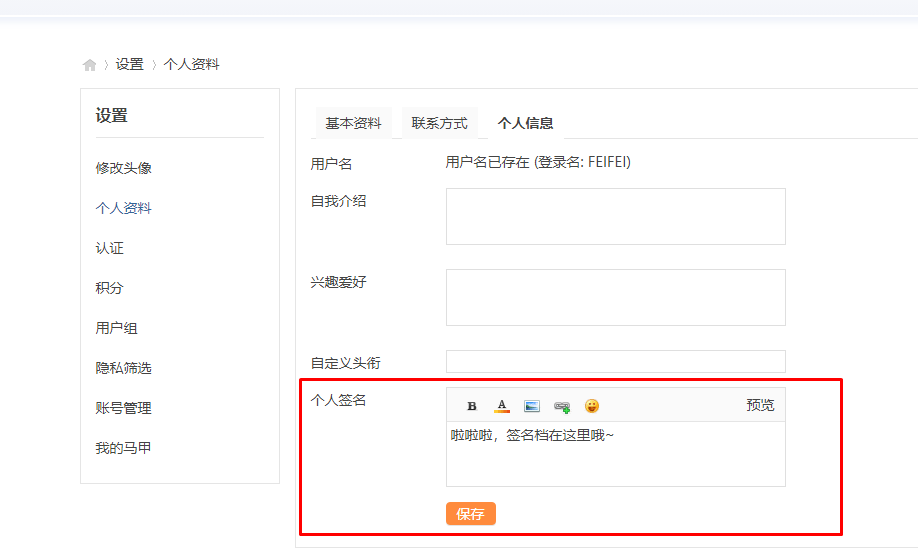Viewport: 918px width, 552px height.
Task: Click the insert link icon
Action: coord(562,406)
